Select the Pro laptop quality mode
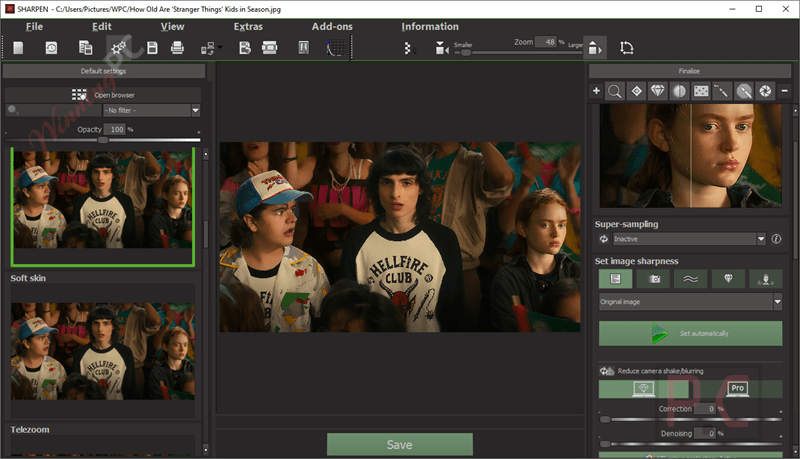This screenshot has width=800, height=459. tap(737, 389)
